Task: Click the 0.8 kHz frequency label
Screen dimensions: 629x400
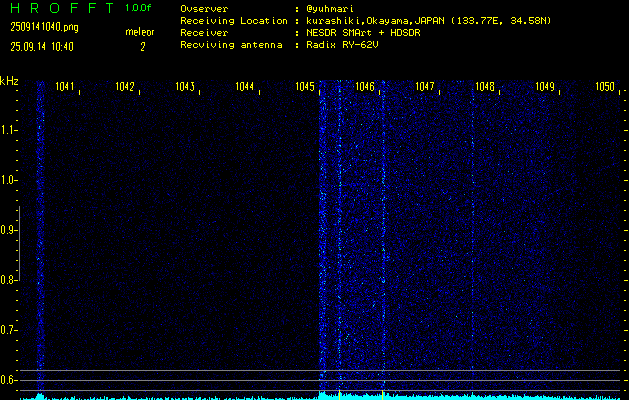Action: click(7, 280)
